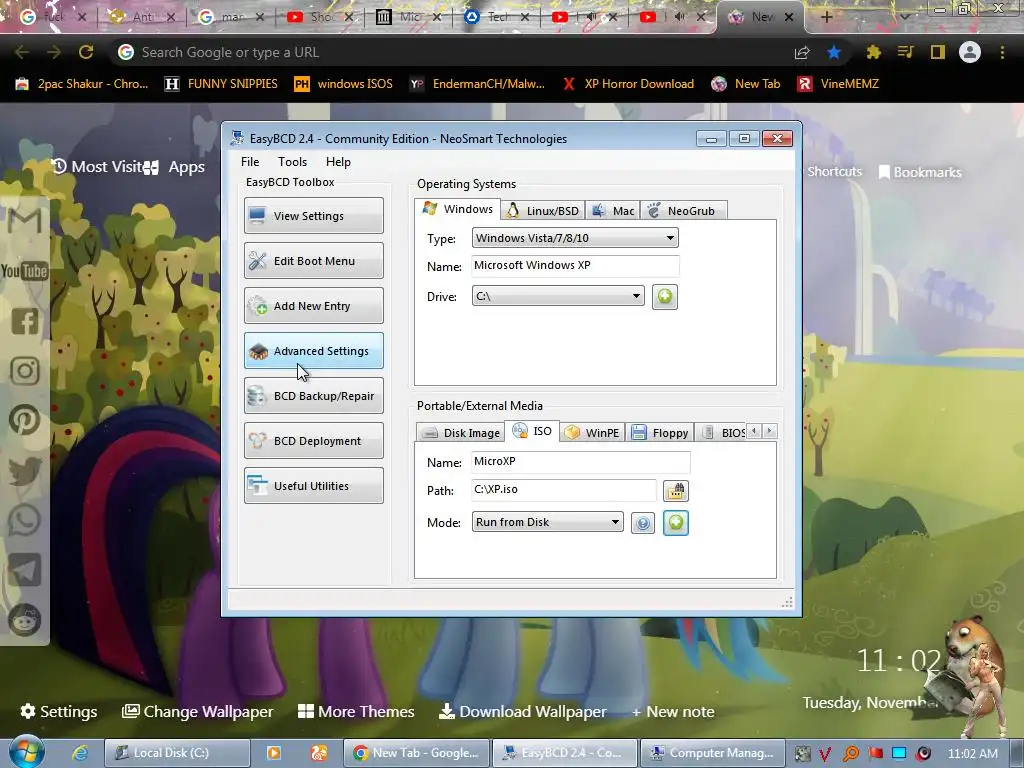1024x768 pixels.
Task: Open 2pac Shakur bookmark
Action: coord(82,84)
